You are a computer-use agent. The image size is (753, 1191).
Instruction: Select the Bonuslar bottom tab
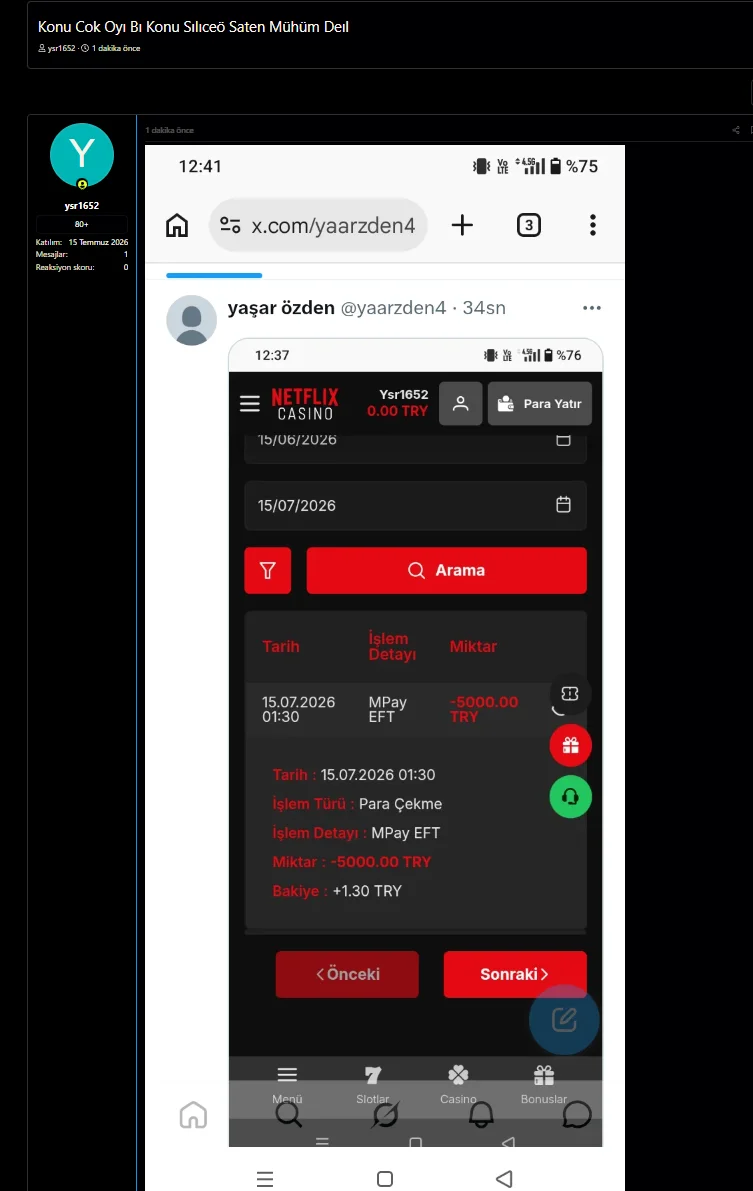pos(543,1085)
